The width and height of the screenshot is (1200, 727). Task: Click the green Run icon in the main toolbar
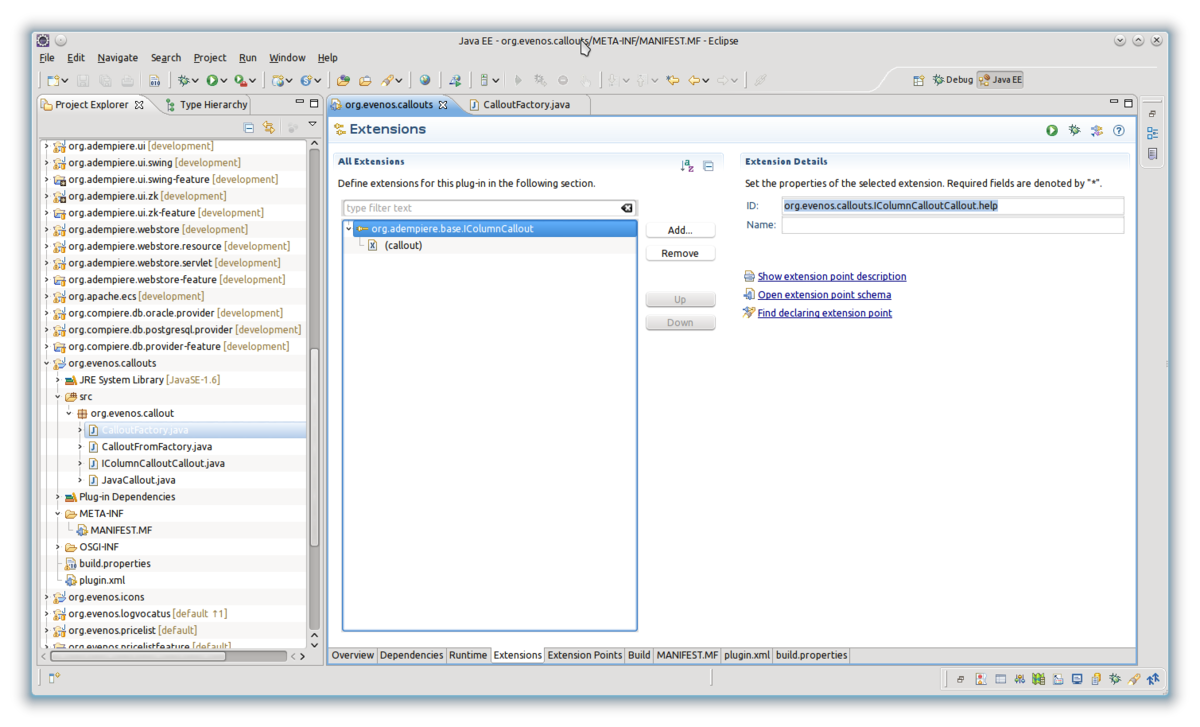[212, 80]
